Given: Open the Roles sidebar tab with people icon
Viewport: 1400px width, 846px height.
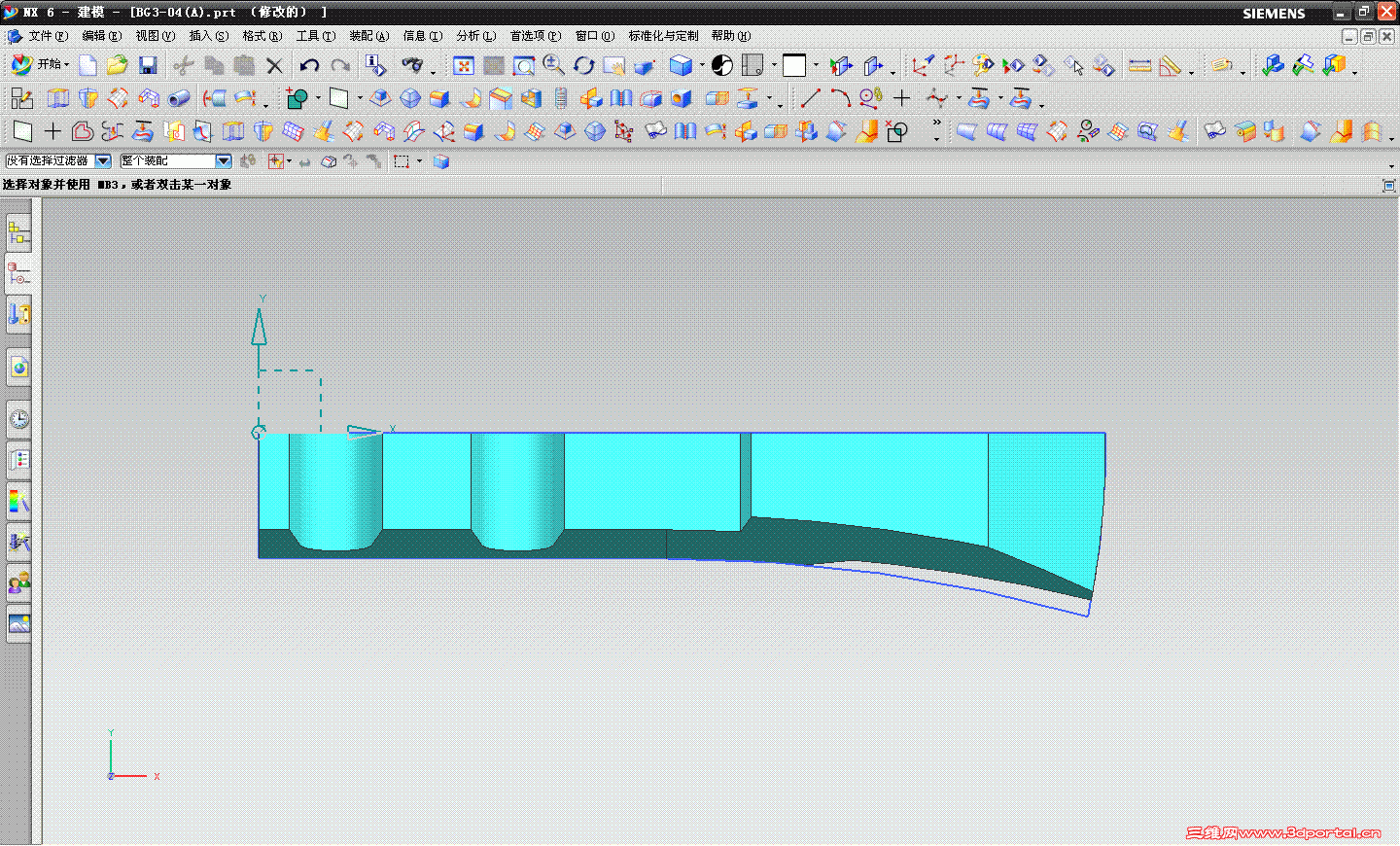Looking at the screenshot, I should click(18, 582).
